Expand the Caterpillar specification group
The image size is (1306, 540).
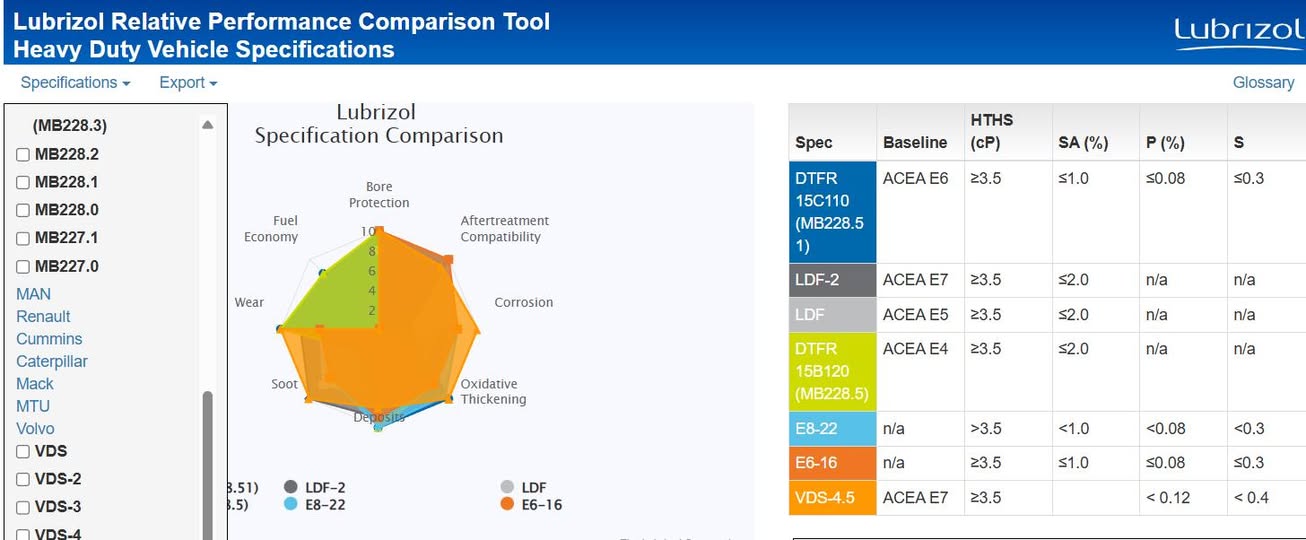pos(52,361)
